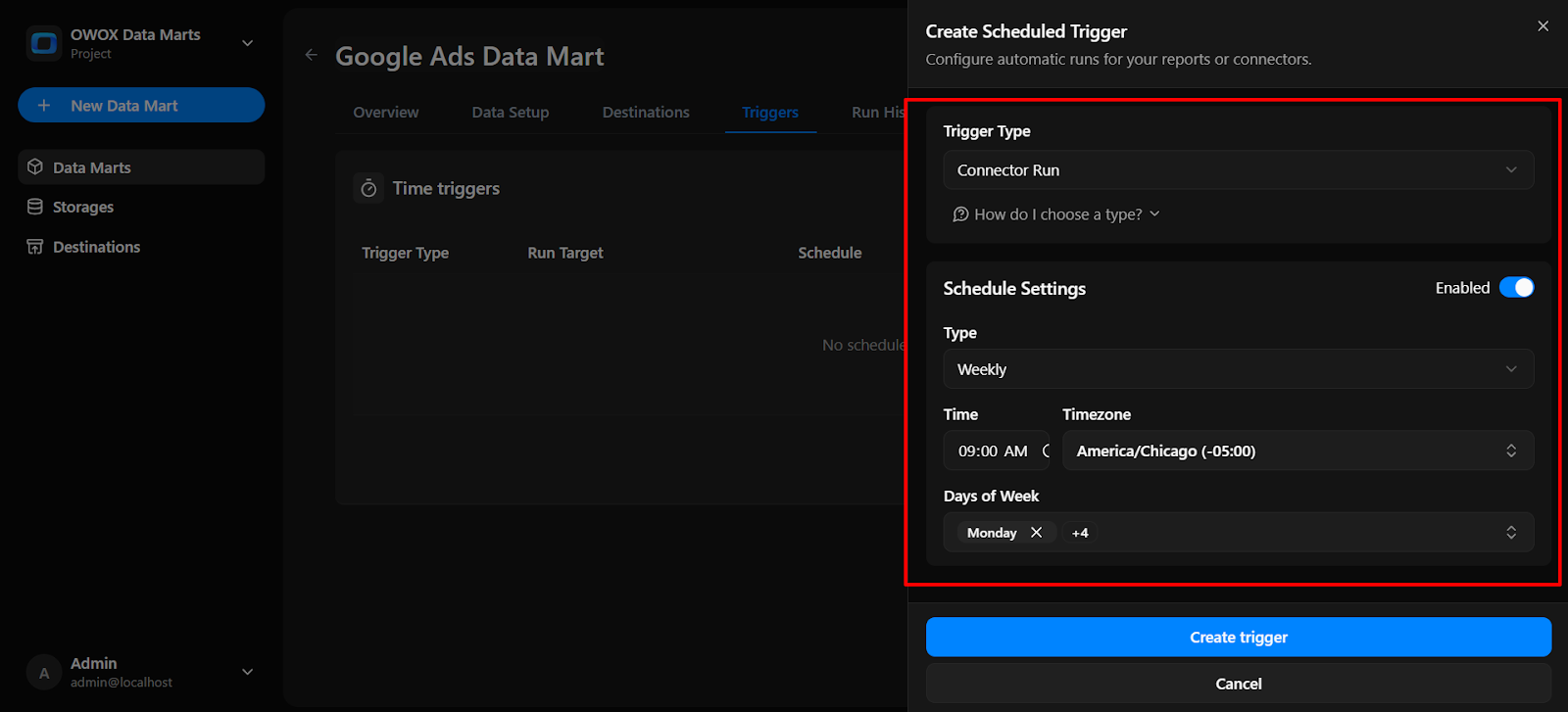The image size is (1568, 712).
Task: Click the New Data Mart button
Action: tap(141, 105)
